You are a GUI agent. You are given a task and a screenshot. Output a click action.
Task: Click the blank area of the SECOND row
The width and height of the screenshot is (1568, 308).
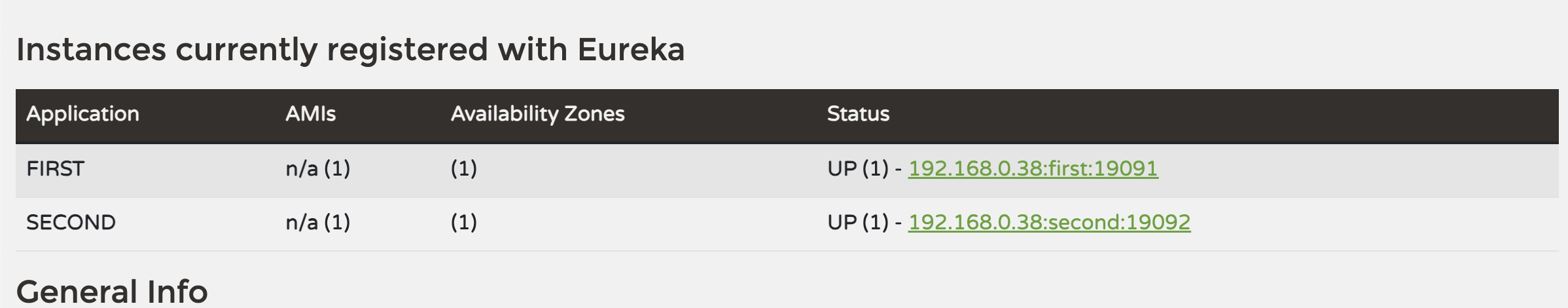(x=1374, y=222)
